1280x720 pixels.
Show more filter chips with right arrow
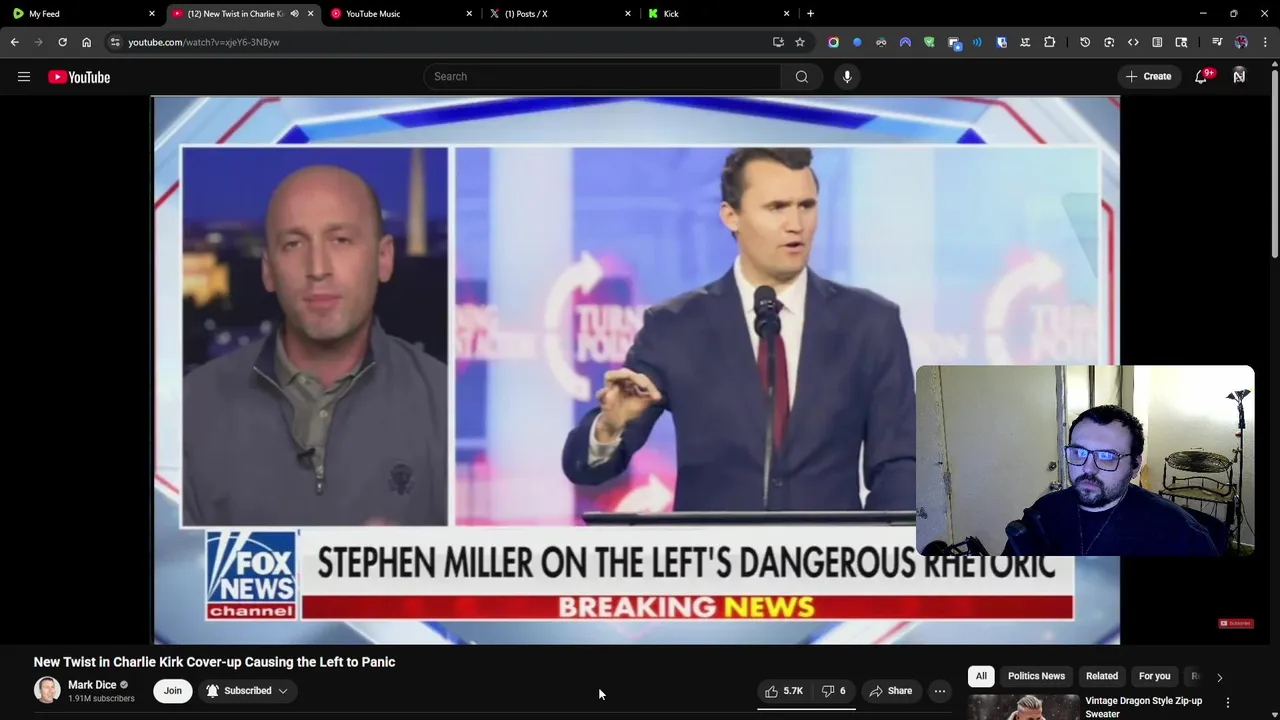pos(1219,677)
